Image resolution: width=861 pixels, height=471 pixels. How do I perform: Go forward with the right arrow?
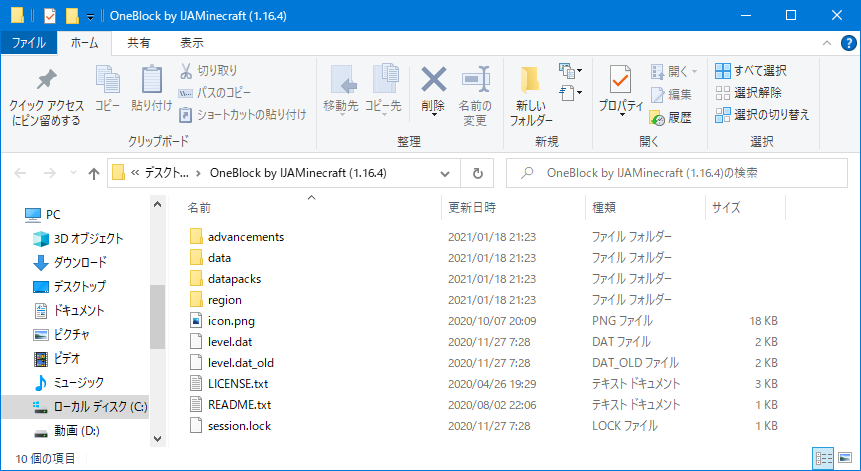click(49, 173)
